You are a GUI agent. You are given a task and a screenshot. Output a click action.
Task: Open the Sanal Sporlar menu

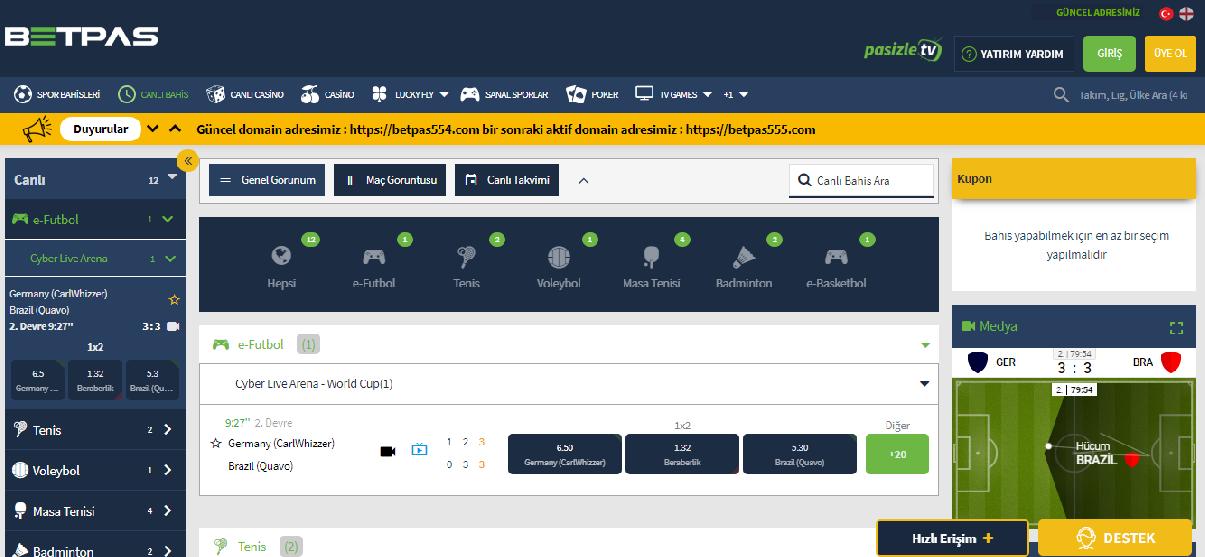(504, 94)
